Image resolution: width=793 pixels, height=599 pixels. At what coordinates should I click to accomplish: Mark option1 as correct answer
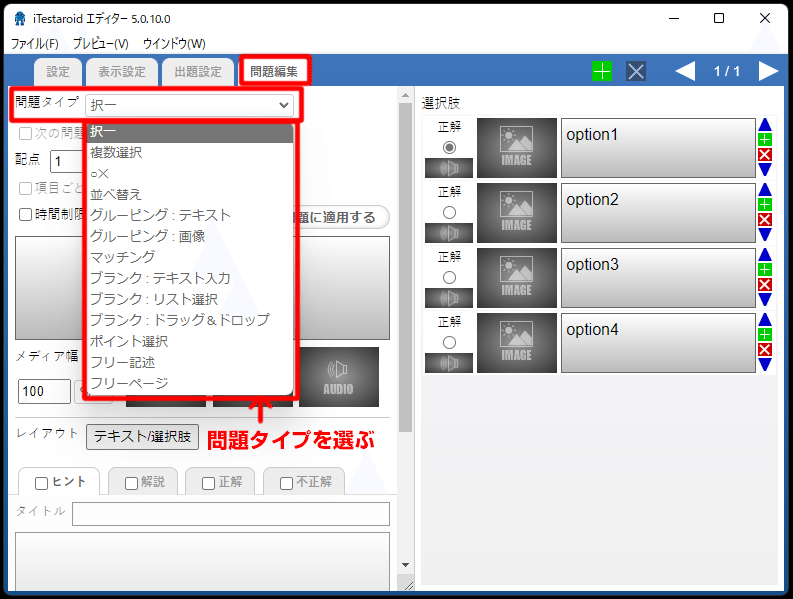tap(449, 147)
